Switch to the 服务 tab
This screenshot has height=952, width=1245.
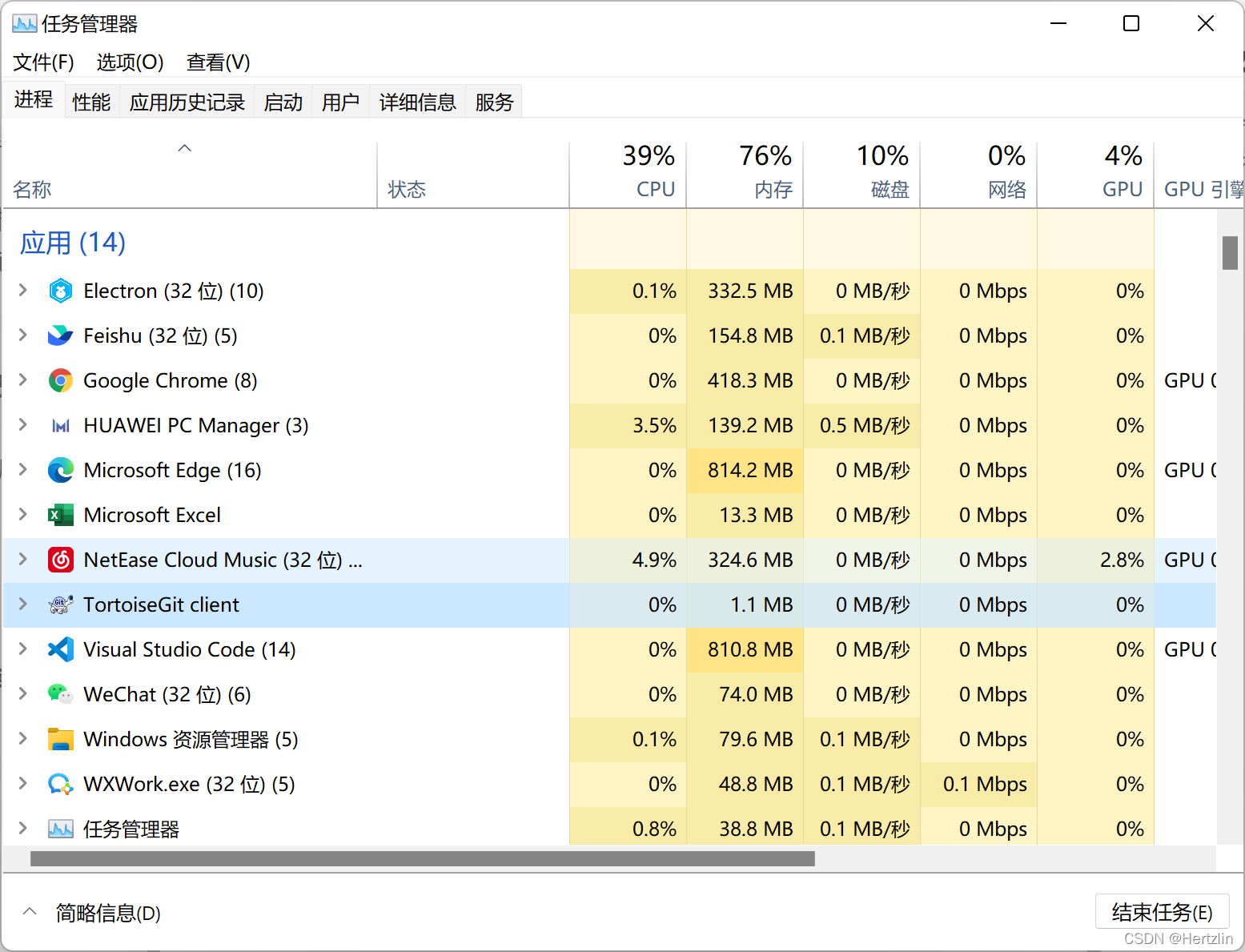(x=494, y=102)
